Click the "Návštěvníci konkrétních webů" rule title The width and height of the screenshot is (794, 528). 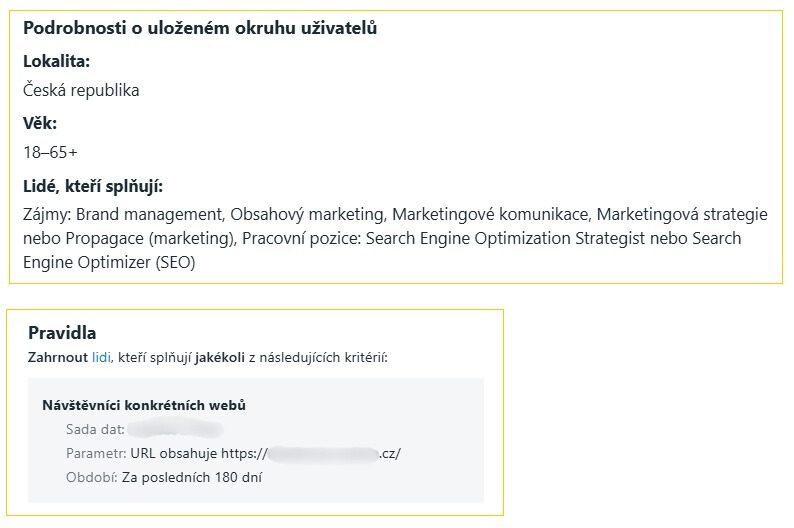(144, 405)
